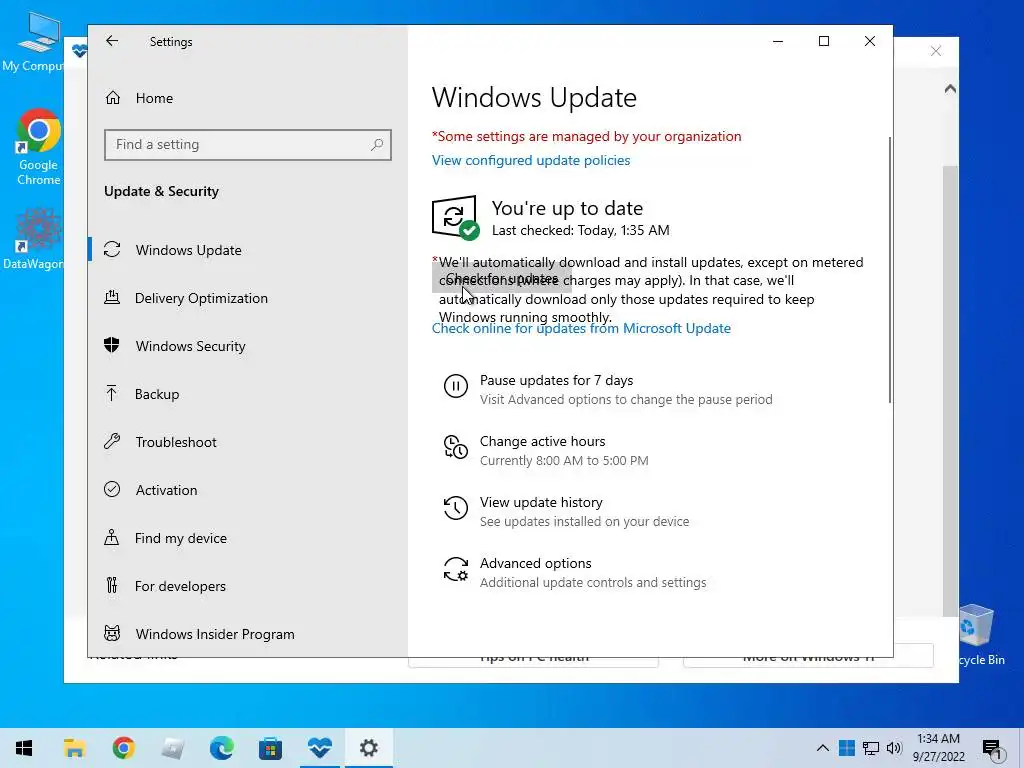Viewport: 1024px width, 768px height.
Task: Open View configured update policies link
Action: point(531,161)
